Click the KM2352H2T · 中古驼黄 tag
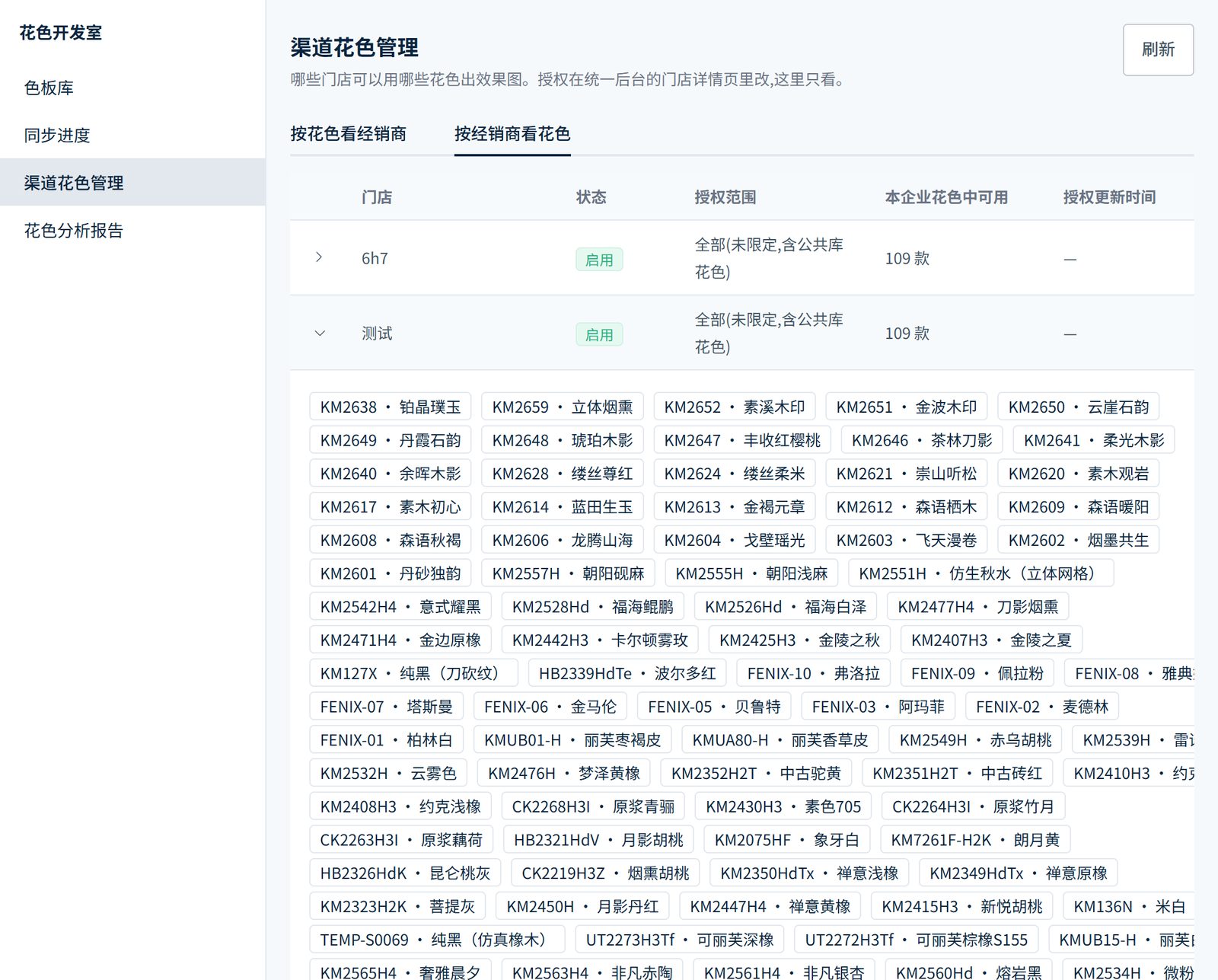The image size is (1218, 980). [756, 773]
